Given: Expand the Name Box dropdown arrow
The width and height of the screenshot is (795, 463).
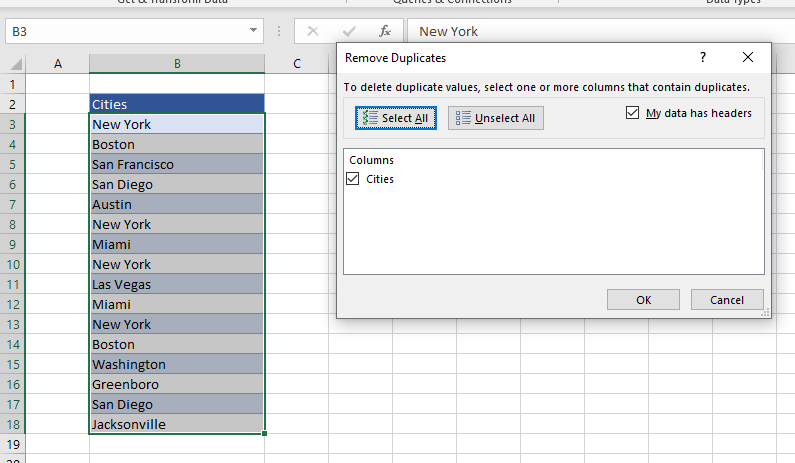Looking at the screenshot, I should tap(253, 31).
